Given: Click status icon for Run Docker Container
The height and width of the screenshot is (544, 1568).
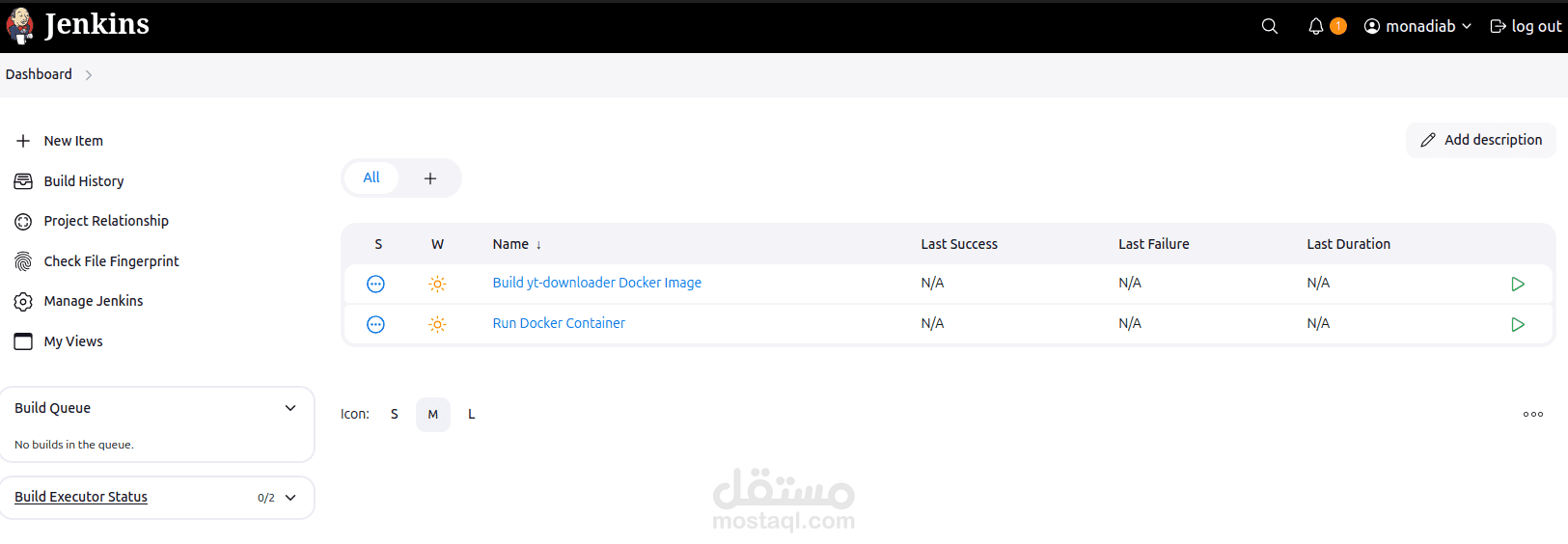Looking at the screenshot, I should point(375,324).
